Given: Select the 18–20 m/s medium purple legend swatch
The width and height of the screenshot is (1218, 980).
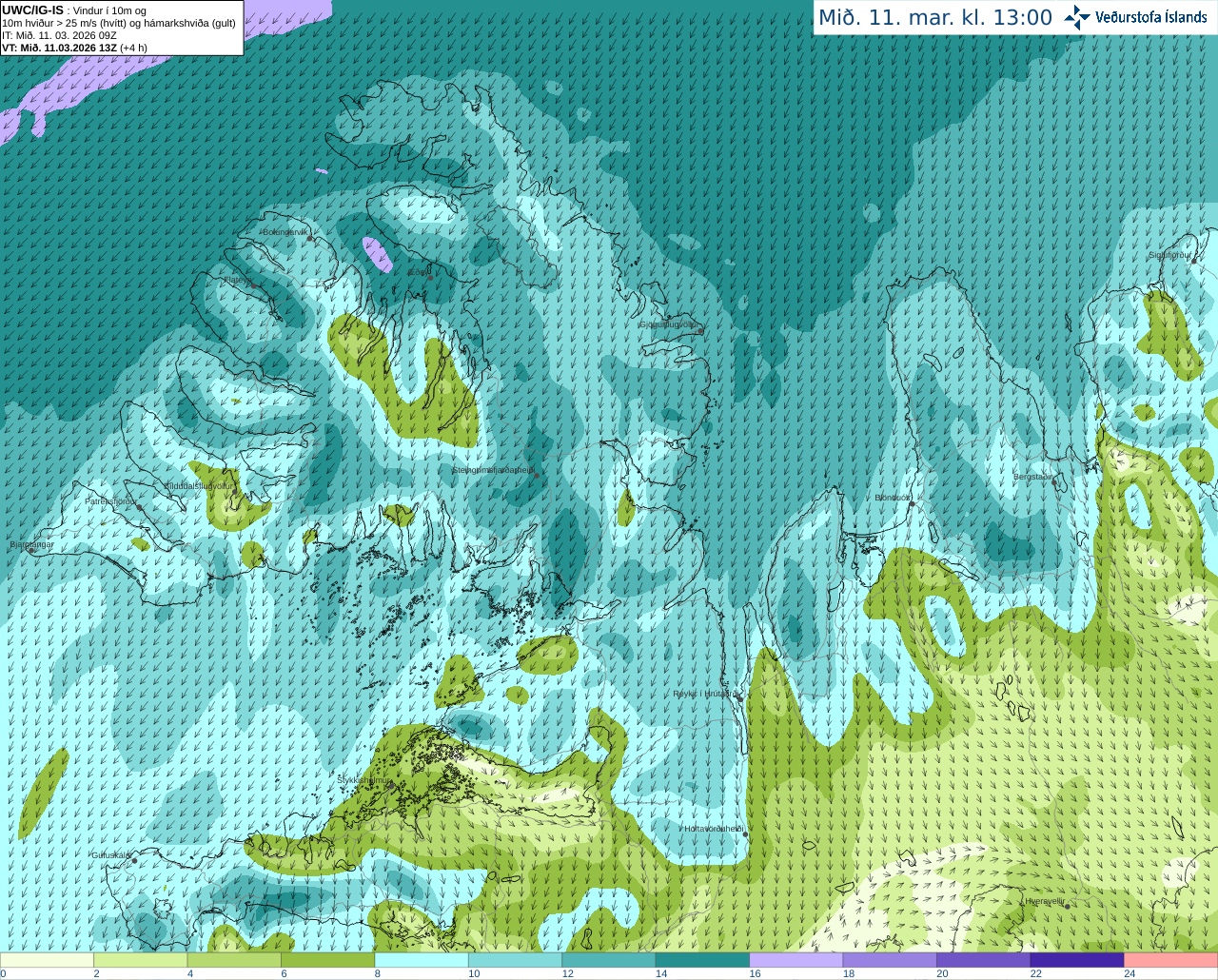Looking at the screenshot, I should pos(890,960).
